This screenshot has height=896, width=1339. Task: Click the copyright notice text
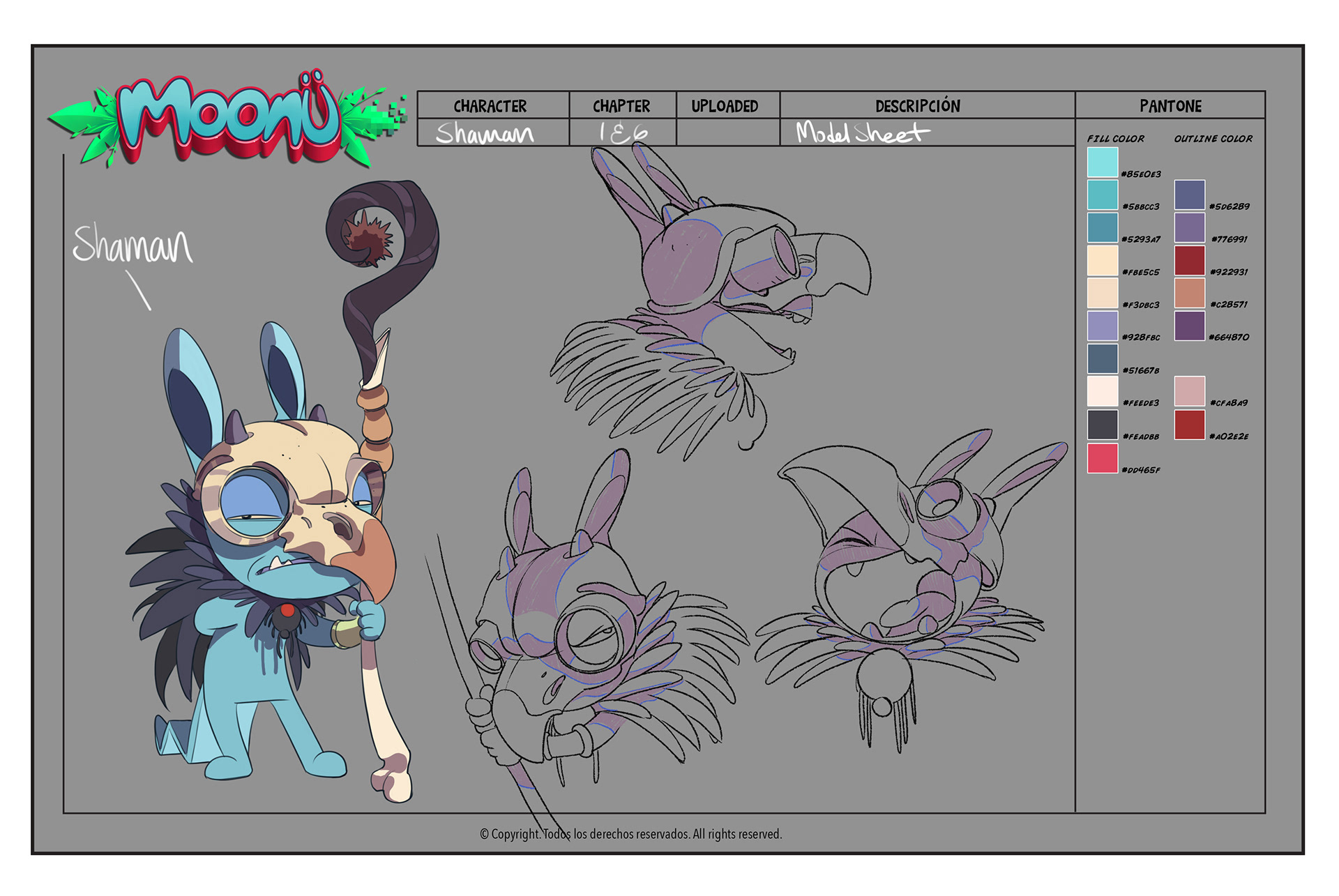point(630,834)
